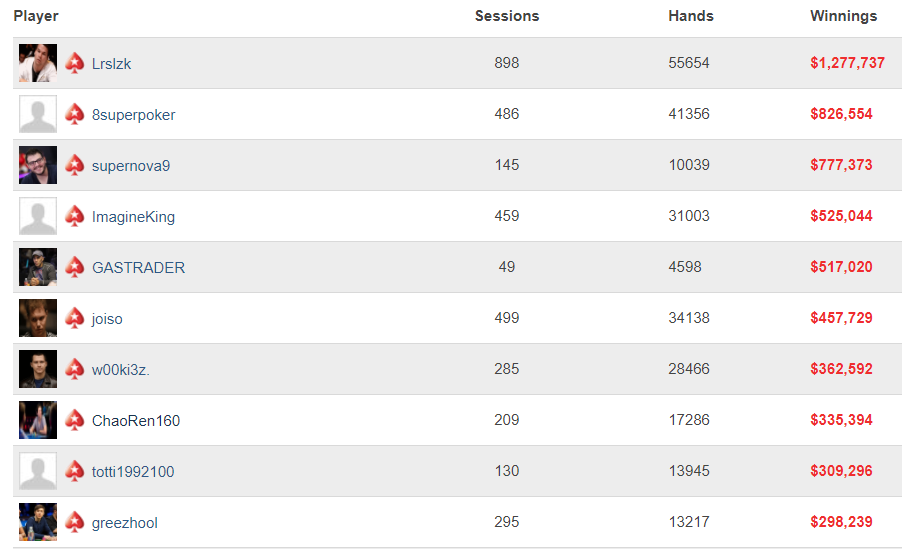Click the GASTRADER avatar thumbnail
The height and width of the screenshot is (549, 908).
tap(38, 267)
